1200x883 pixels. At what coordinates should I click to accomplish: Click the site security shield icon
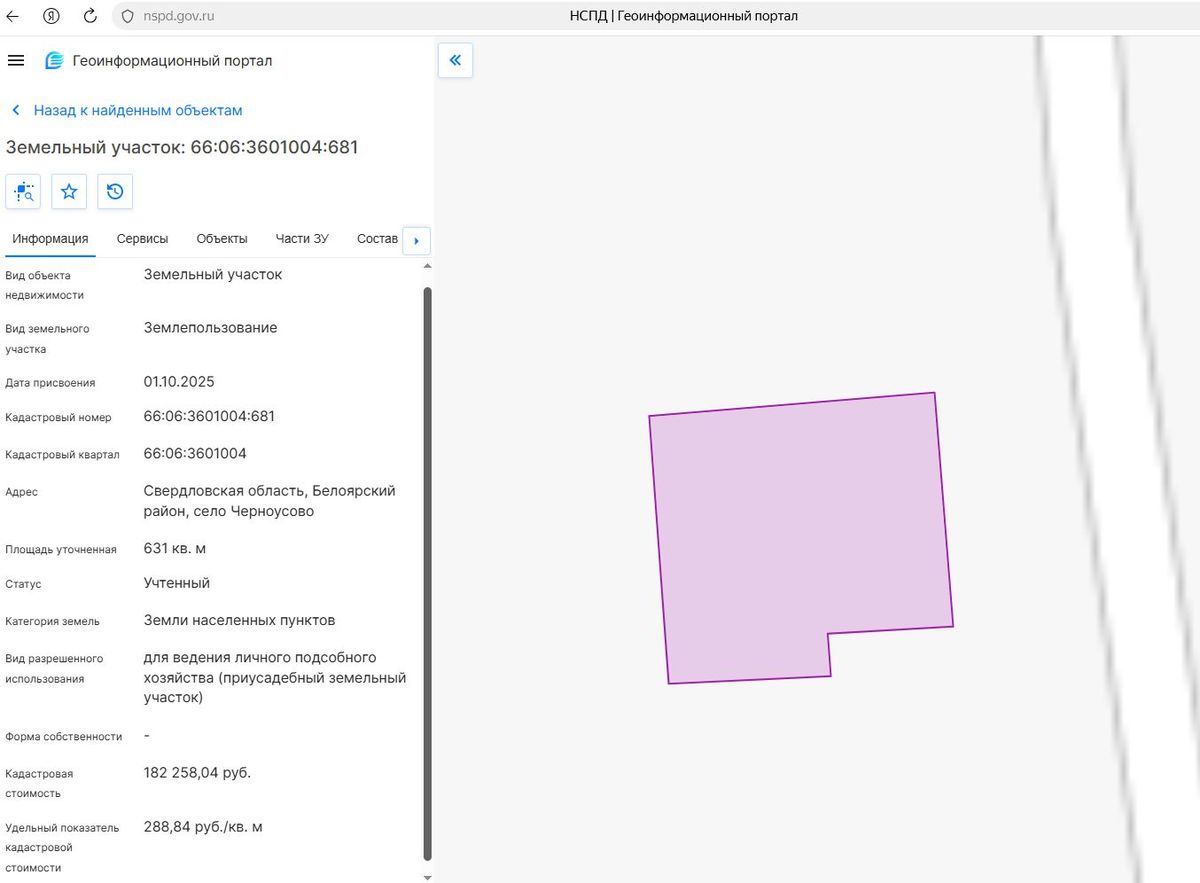coord(127,16)
